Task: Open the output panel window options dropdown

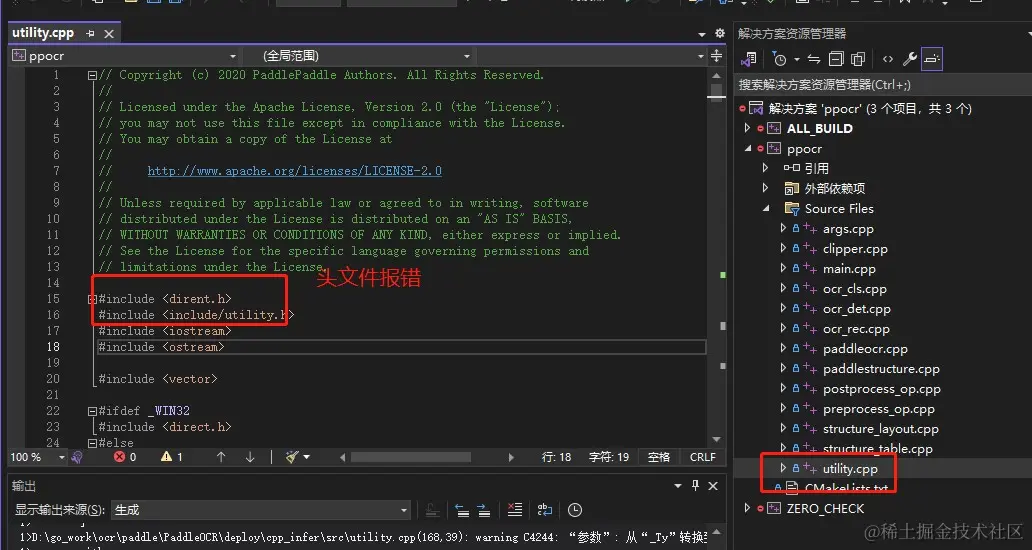Action: (x=678, y=486)
